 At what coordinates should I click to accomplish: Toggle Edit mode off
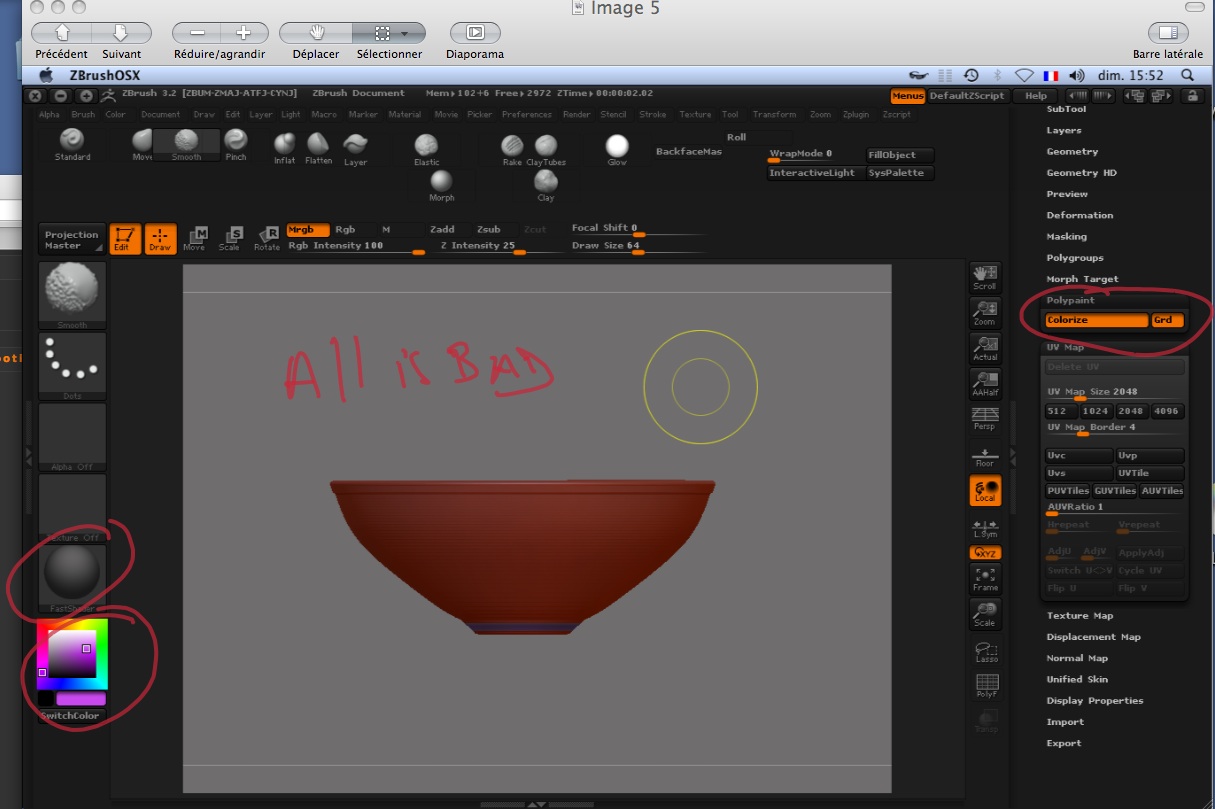[x=125, y=238]
